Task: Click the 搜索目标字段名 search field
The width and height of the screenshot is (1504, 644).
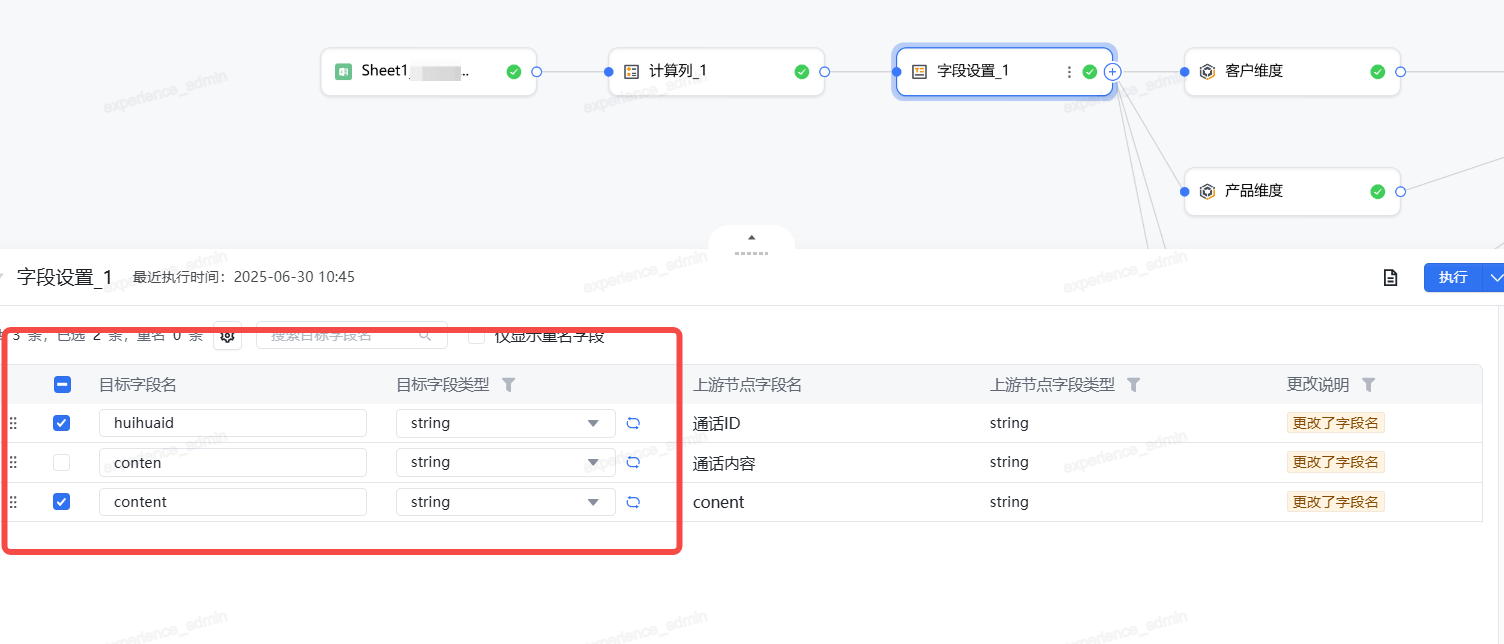Action: point(342,336)
